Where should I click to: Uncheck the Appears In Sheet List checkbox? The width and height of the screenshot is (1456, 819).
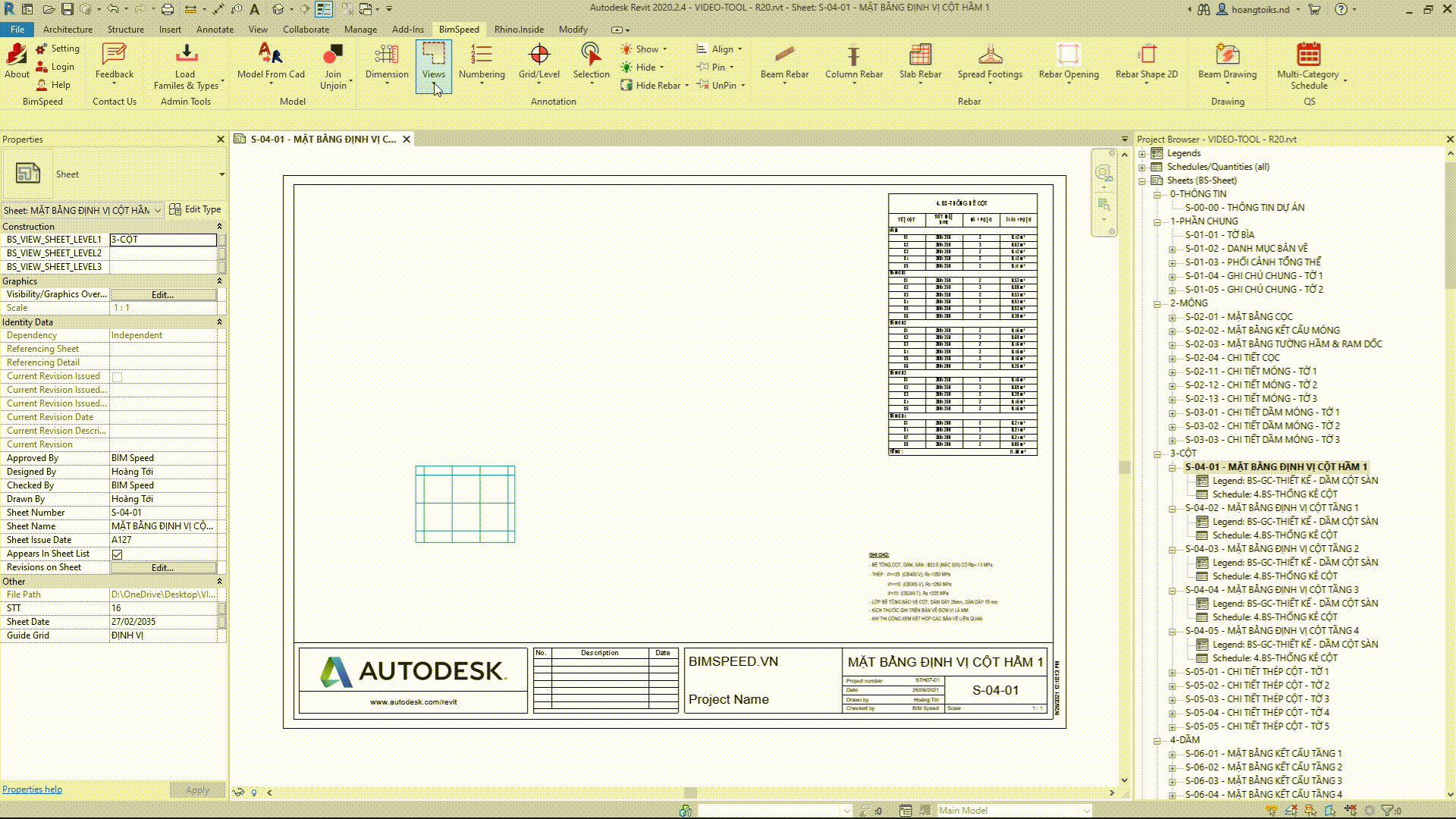pyautogui.click(x=118, y=554)
